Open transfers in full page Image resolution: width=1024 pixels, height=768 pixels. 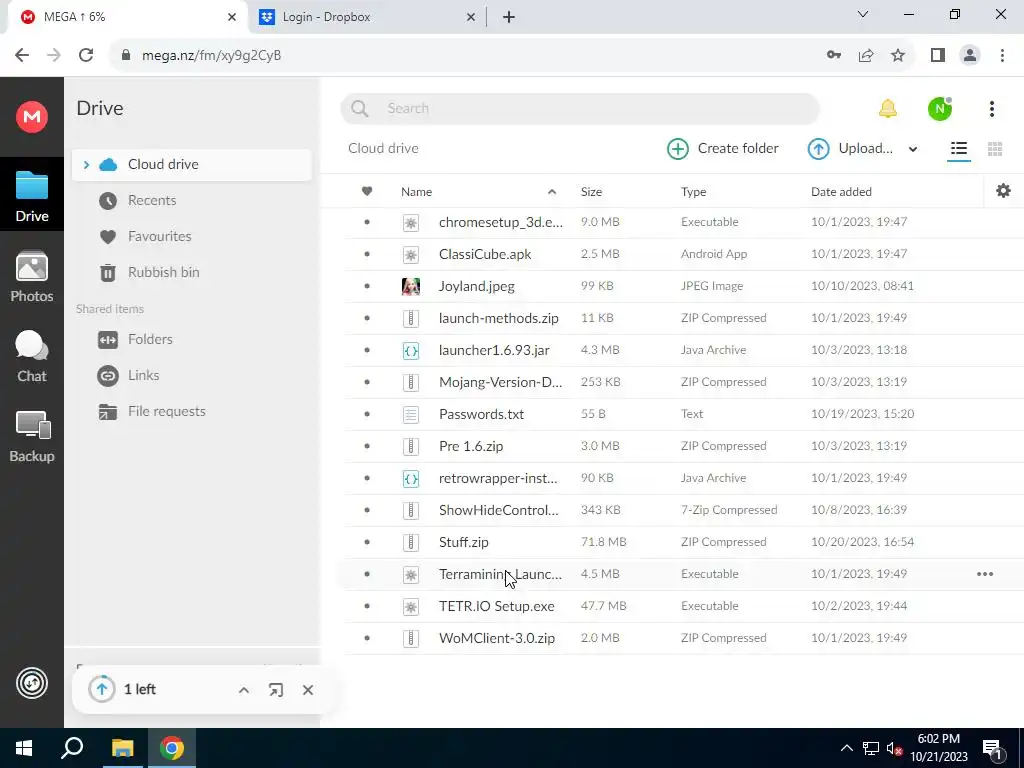click(276, 690)
